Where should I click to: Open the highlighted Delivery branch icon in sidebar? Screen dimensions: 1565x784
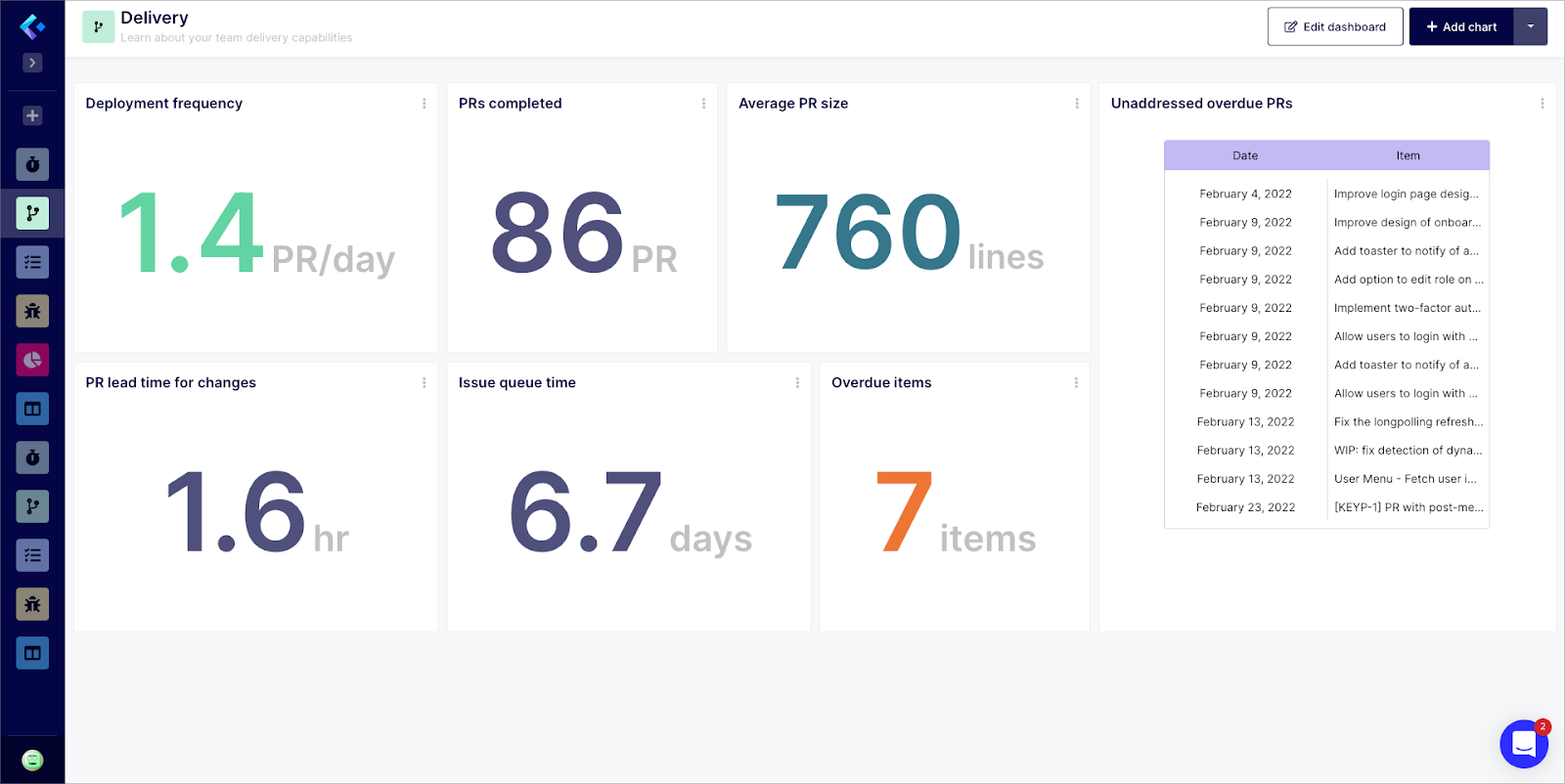coord(32,213)
